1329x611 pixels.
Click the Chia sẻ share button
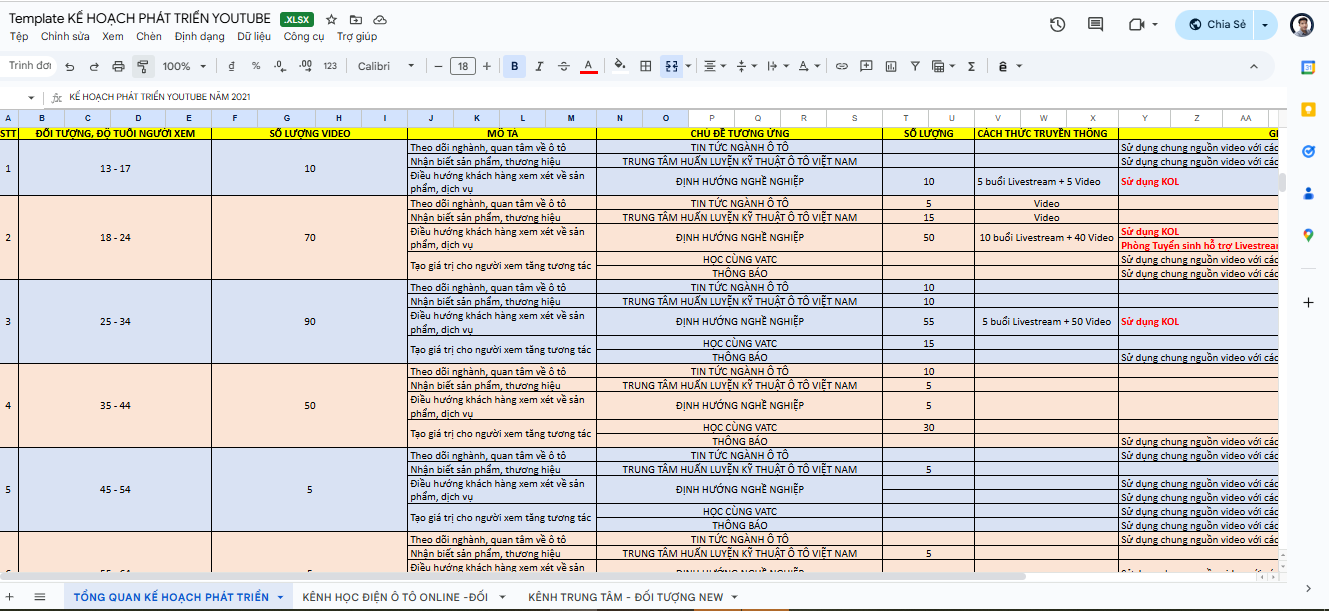click(x=1215, y=25)
